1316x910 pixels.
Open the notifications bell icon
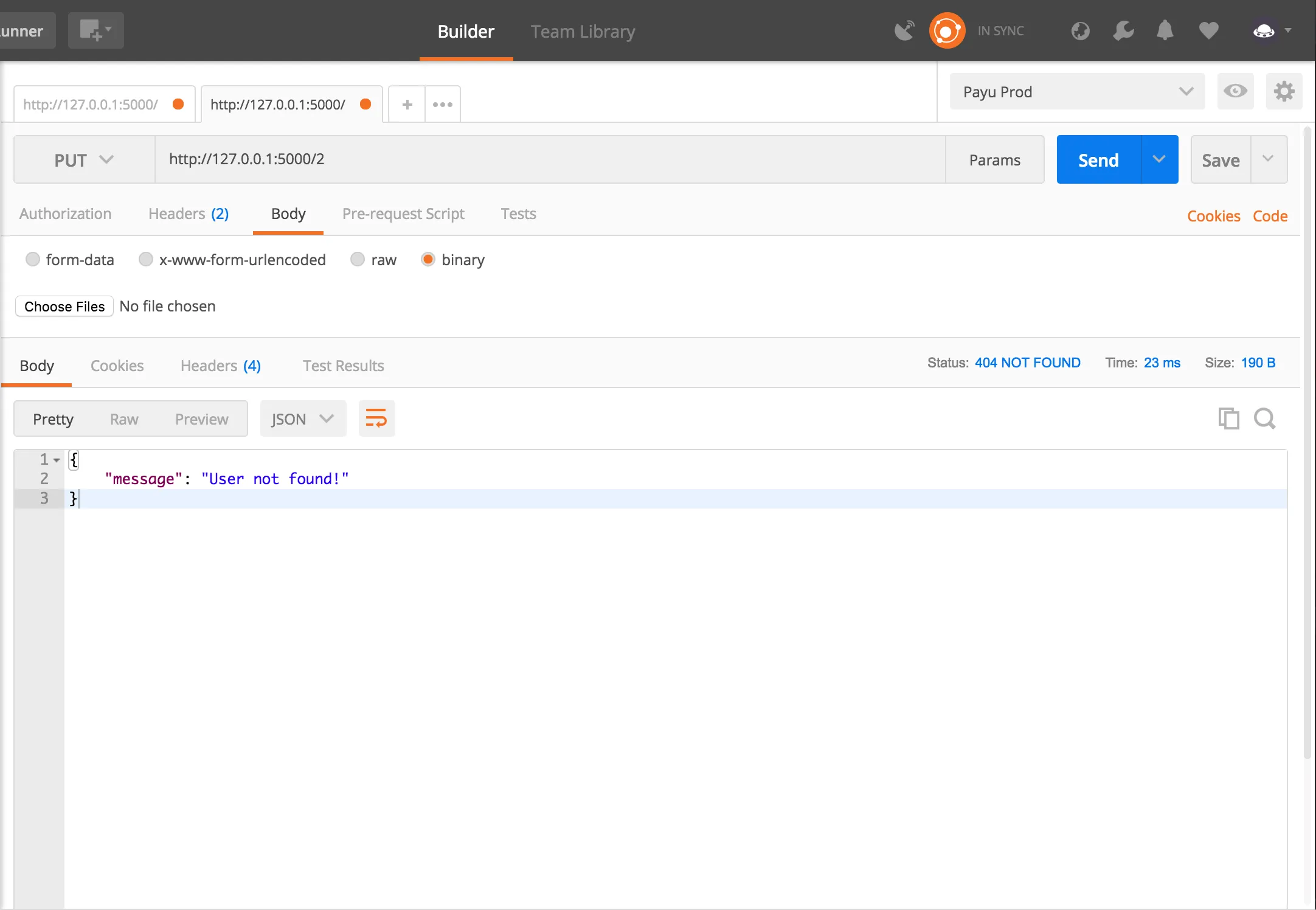tap(1165, 30)
